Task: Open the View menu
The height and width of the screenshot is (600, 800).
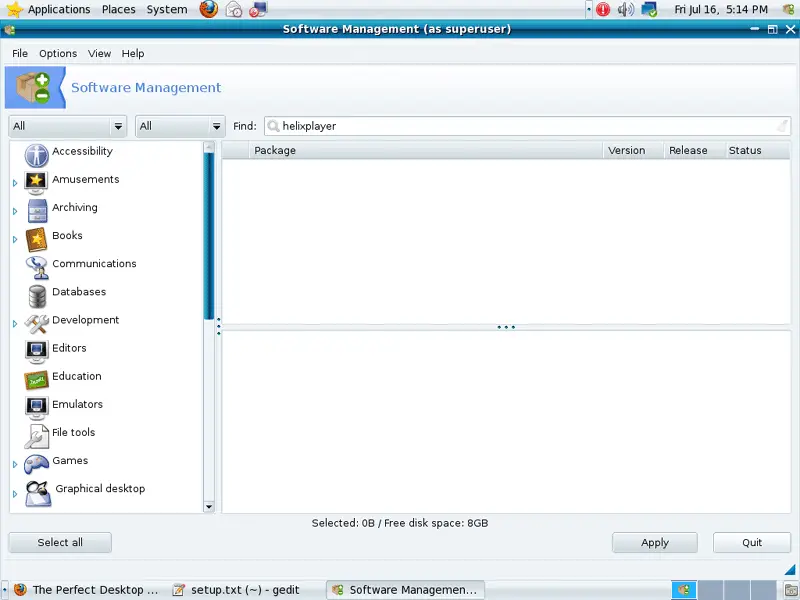Action: tap(99, 54)
